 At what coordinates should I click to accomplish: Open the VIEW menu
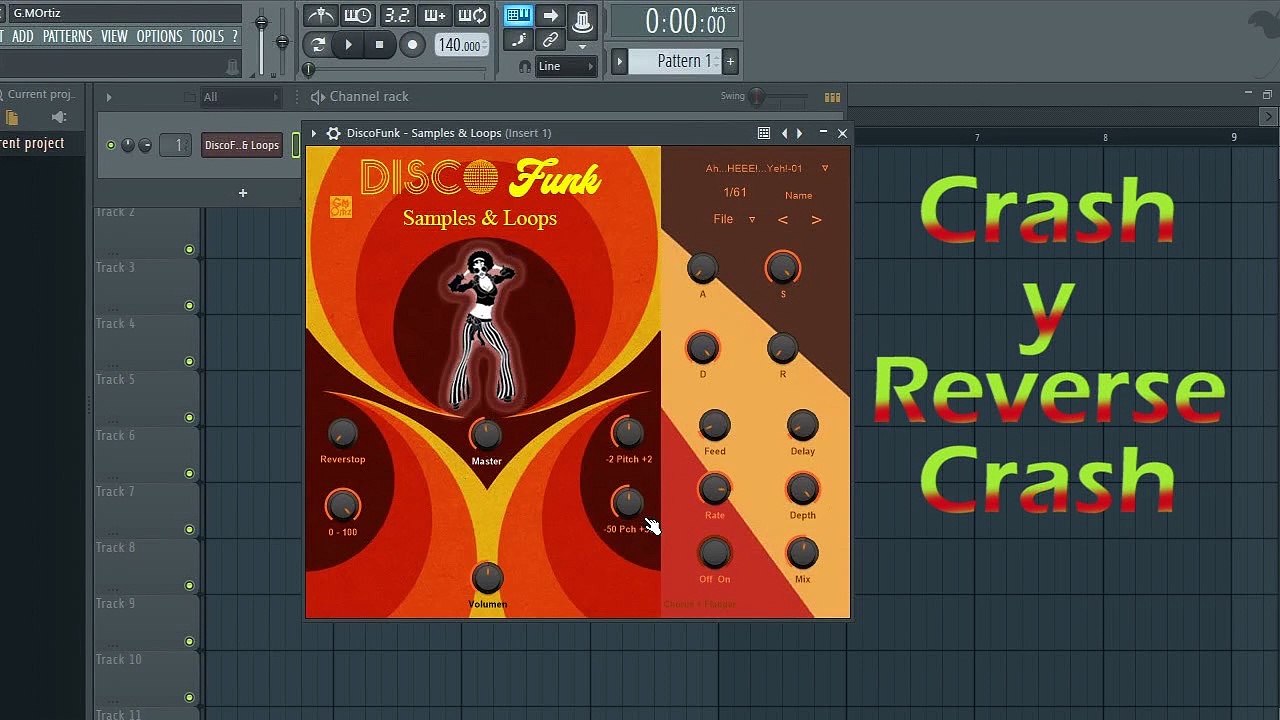[114, 36]
